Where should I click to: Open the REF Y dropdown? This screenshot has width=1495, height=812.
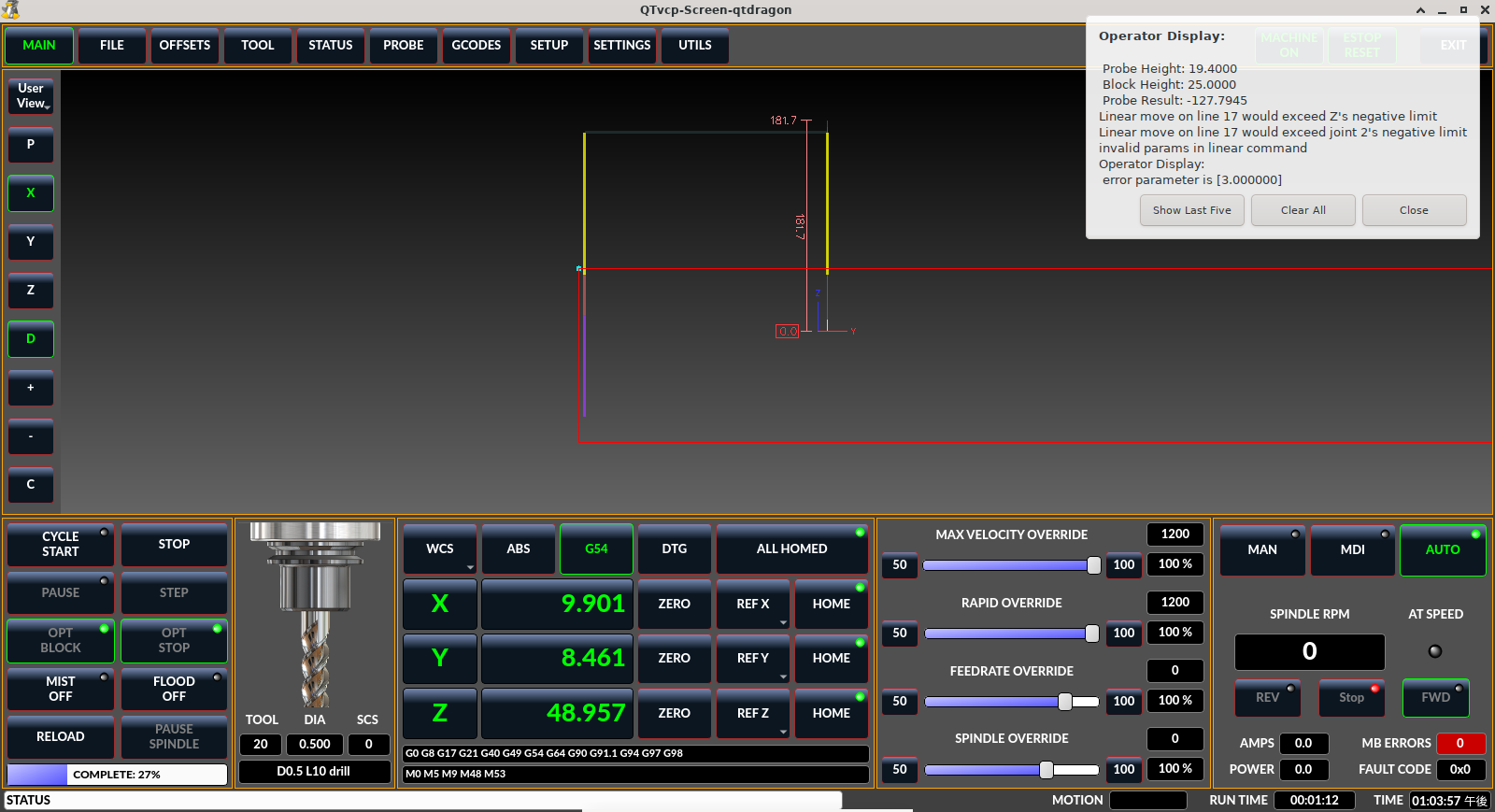(753, 659)
